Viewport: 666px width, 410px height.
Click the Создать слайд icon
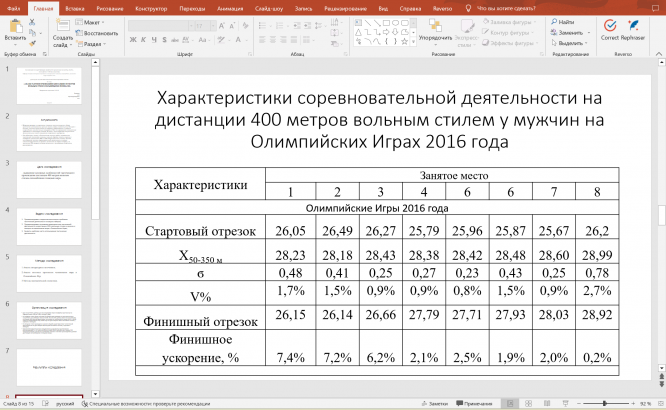pyautogui.click(x=63, y=26)
